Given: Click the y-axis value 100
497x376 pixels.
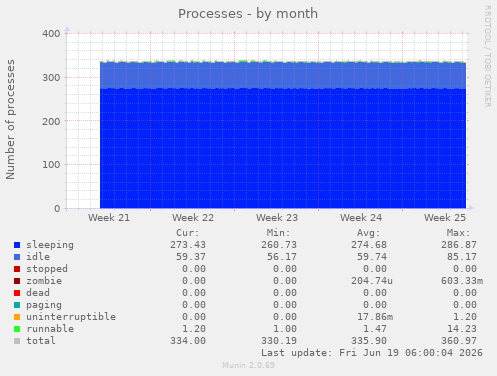Looking at the screenshot, I should tap(51, 165).
